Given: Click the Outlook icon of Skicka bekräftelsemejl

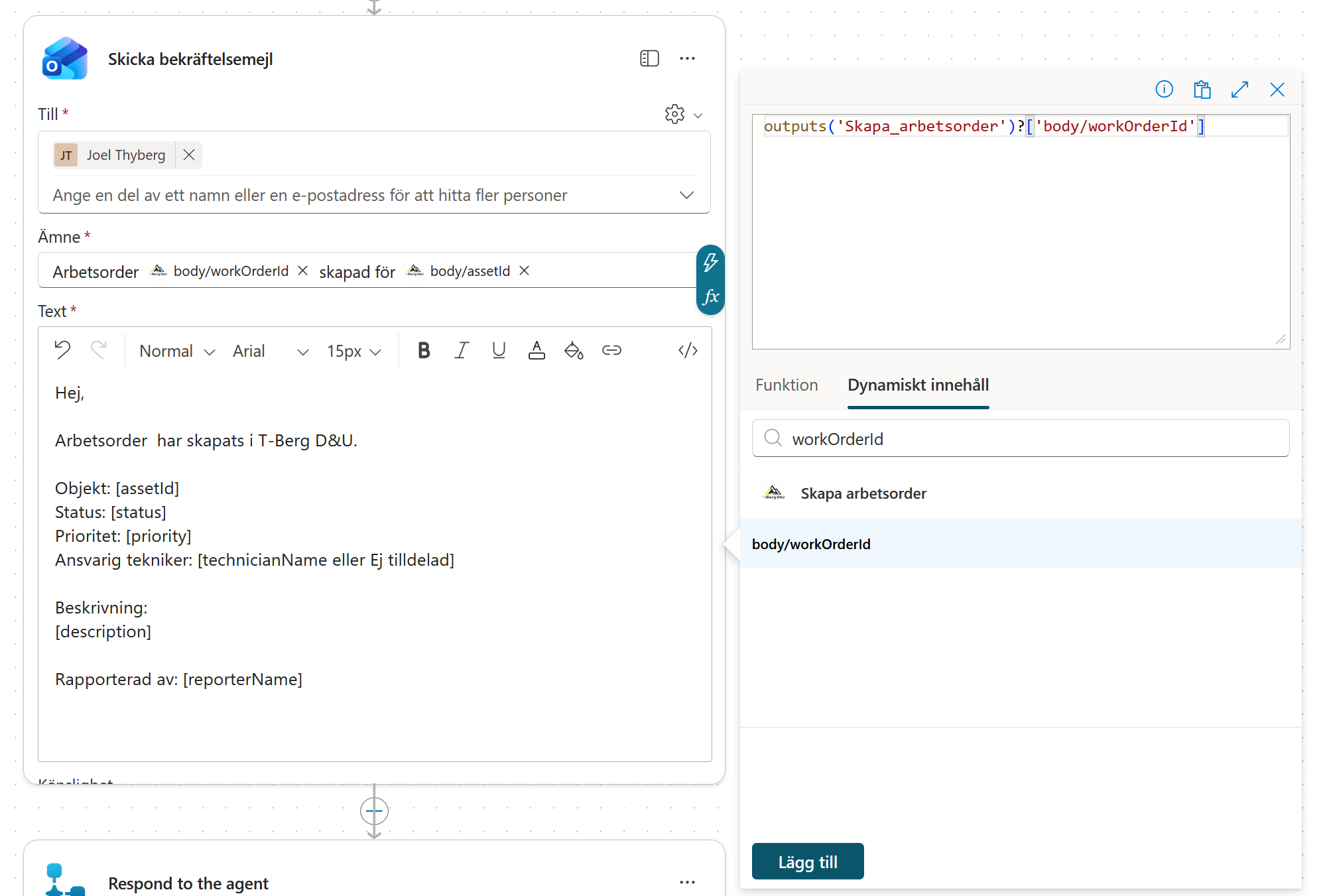Looking at the screenshot, I should [64, 59].
